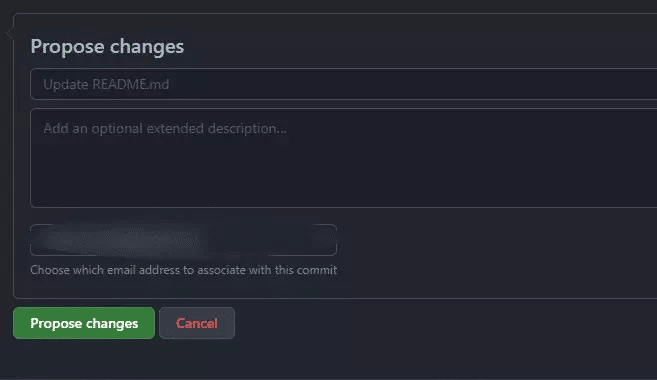
Task: Place cursor in commit summary input
Action: pos(344,84)
